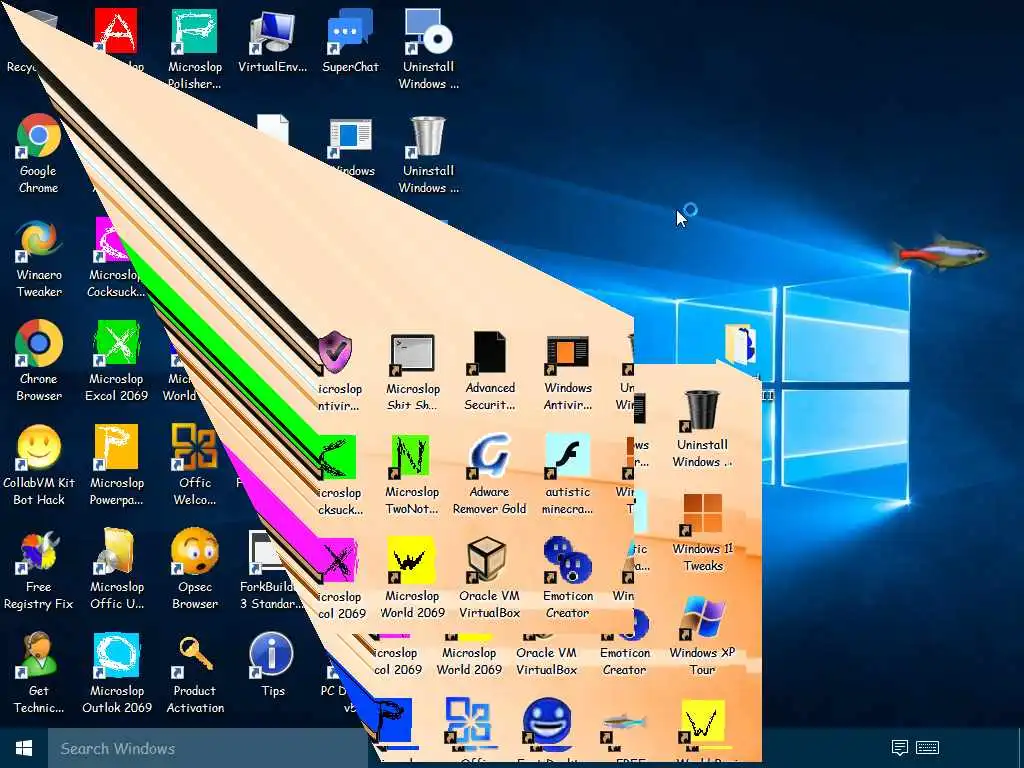Open the Microslop Excol 2069 icon
Image resolution: width=1024 pixels, height=768 pixels.
(116, 344)
